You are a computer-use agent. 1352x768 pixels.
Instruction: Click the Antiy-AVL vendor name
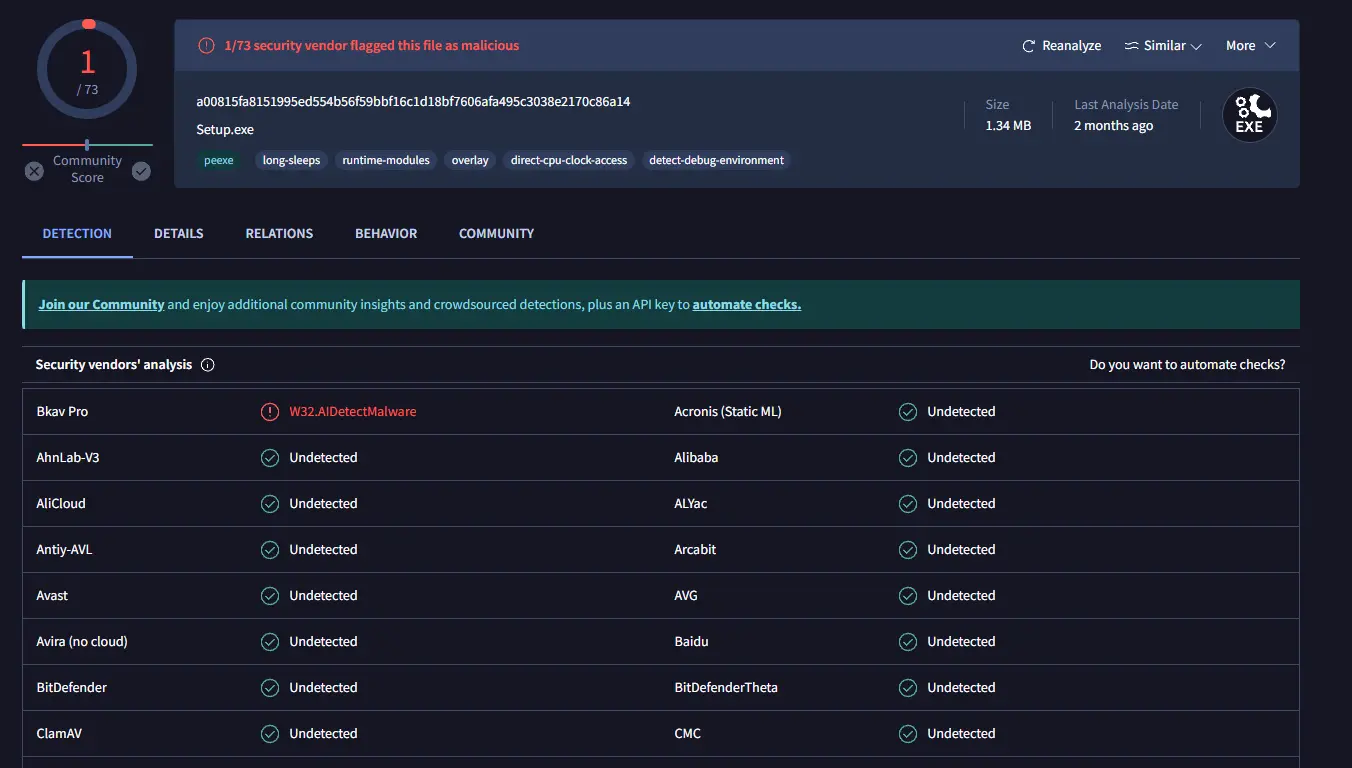click(x=64, y=550)
